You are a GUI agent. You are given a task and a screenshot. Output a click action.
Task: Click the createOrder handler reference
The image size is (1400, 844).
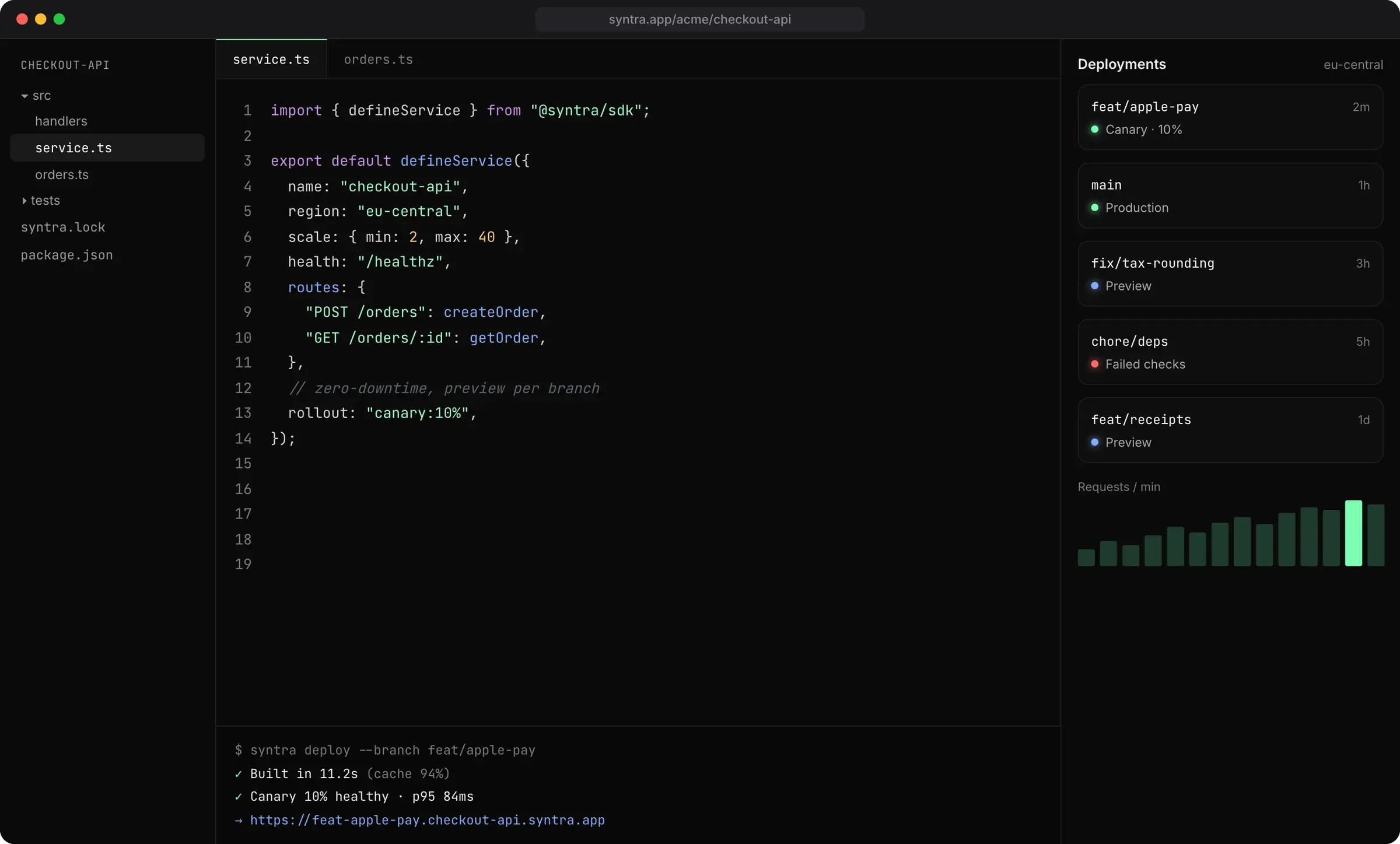click(x=491, y=313)
